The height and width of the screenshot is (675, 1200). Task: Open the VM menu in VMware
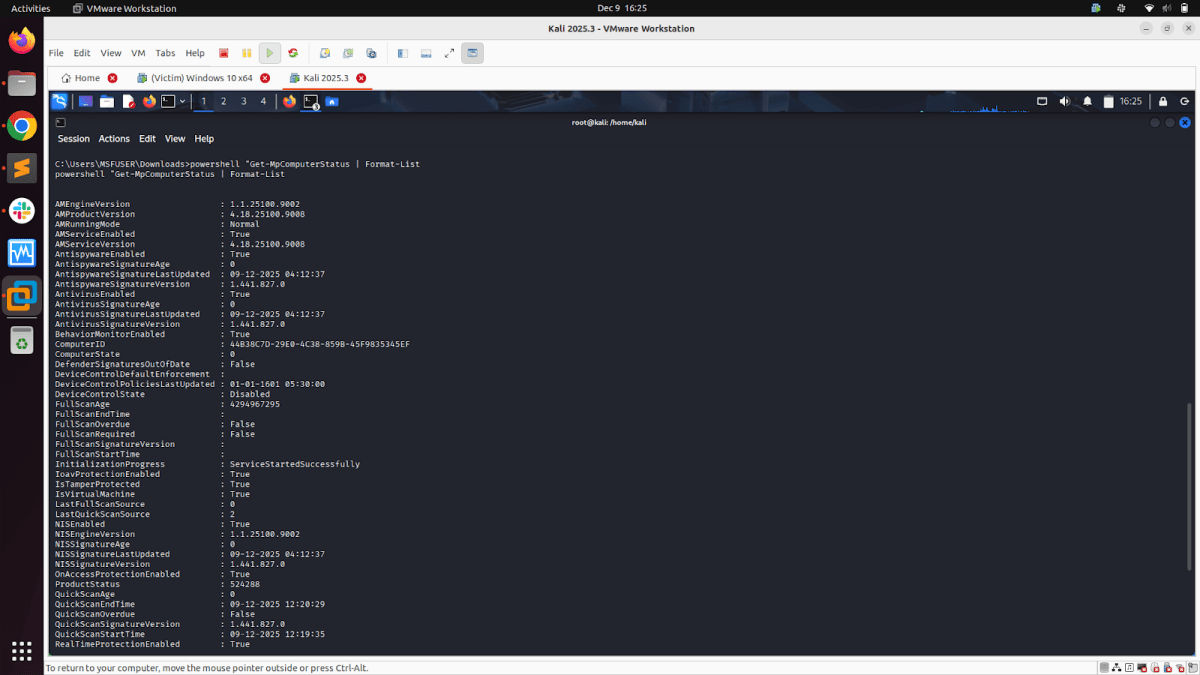point(138,53)
